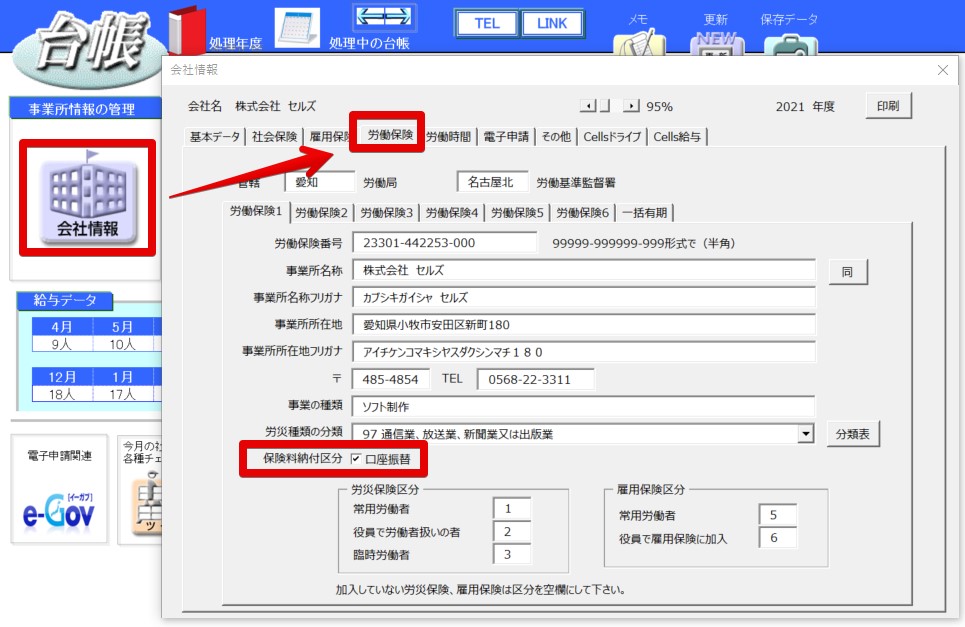Switch to the Cells給与 tab
Viewport: 965px width, 627px height.
(x=677, y=137)
